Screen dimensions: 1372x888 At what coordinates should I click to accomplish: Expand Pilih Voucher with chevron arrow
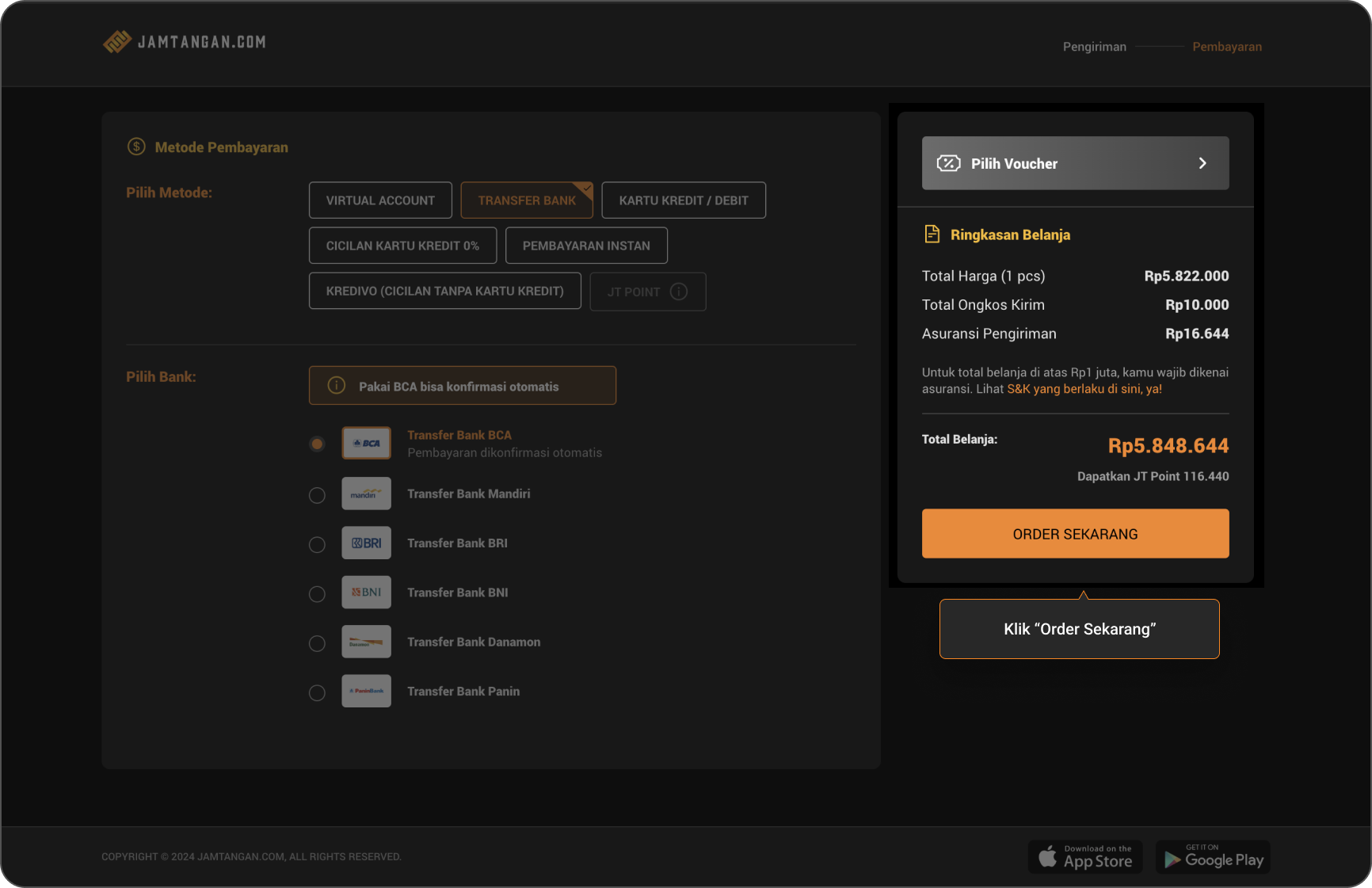(1202, 163)
